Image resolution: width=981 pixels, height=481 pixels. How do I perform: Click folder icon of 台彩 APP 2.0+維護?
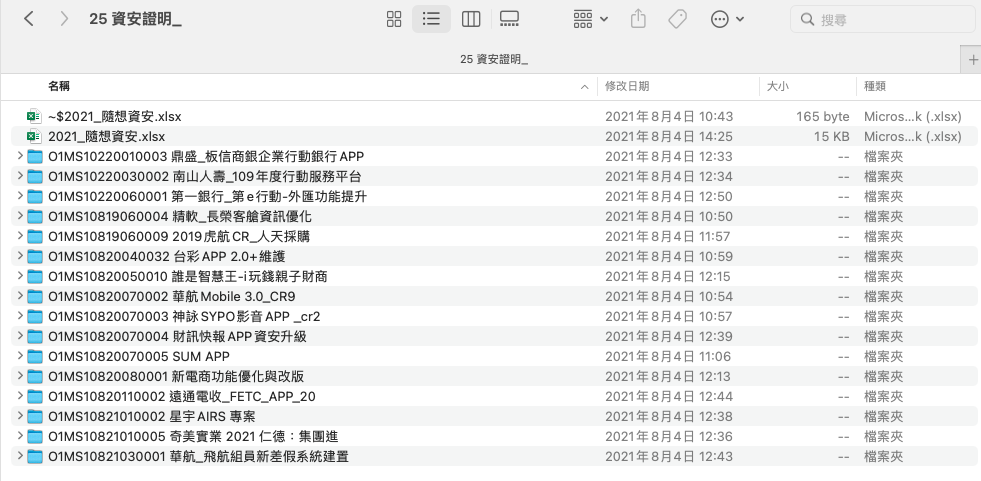pyautogui.click(x=35, y=256)
